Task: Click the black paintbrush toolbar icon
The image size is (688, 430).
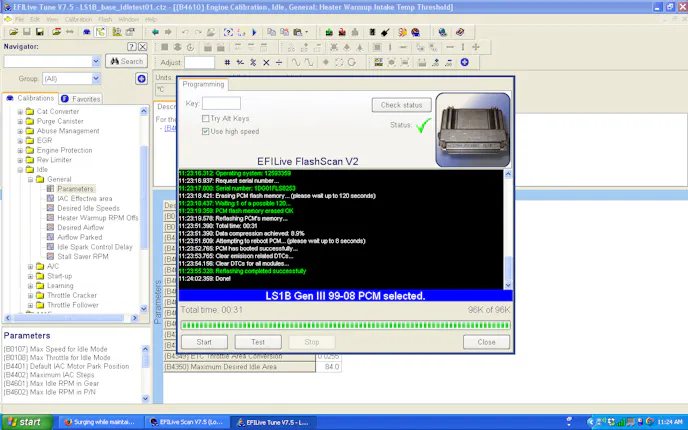Action: tap(385, 32)
